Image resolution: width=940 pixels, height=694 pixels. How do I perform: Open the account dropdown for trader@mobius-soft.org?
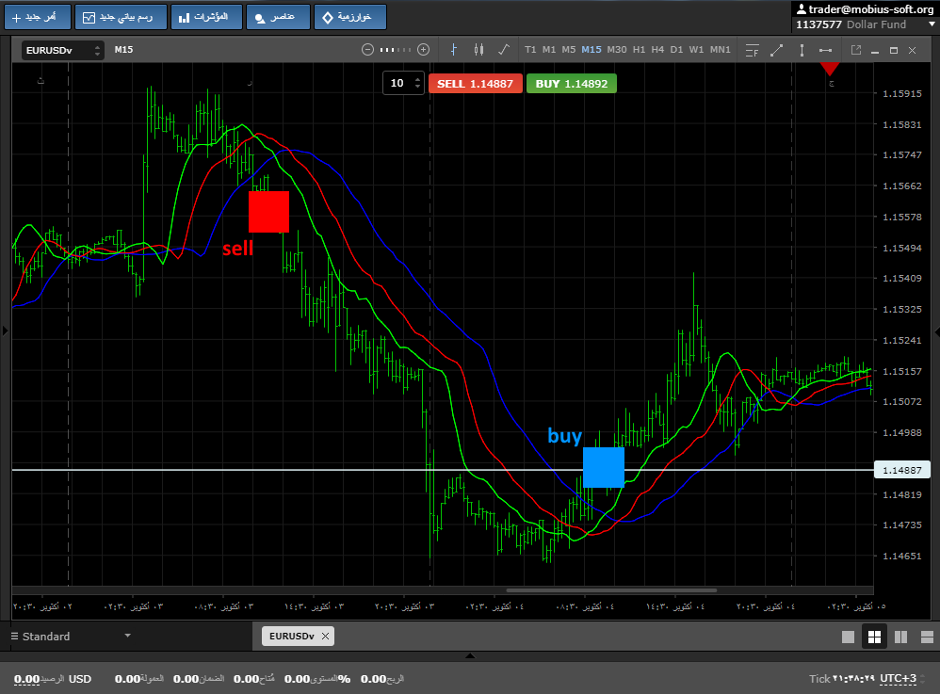coord(932,25)
